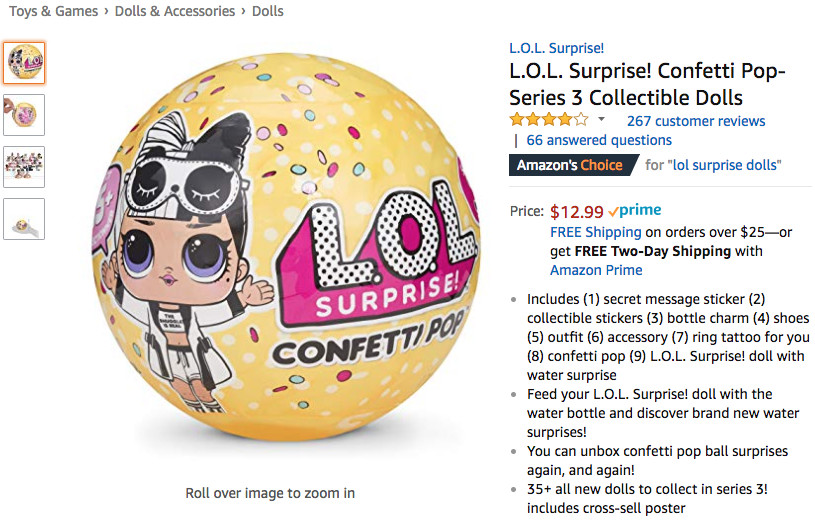Open the Toys & Games breadcrumb
Viewport: 815px width, 520px height.
54,11
